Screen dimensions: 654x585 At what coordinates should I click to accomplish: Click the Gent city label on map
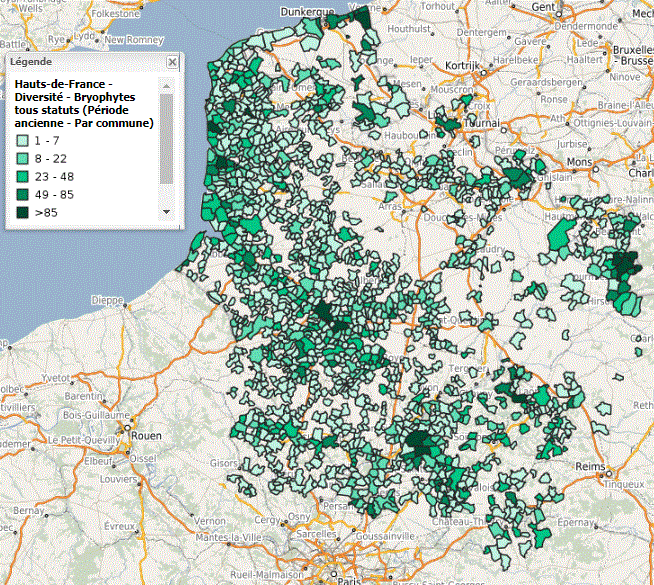(542, 7)
